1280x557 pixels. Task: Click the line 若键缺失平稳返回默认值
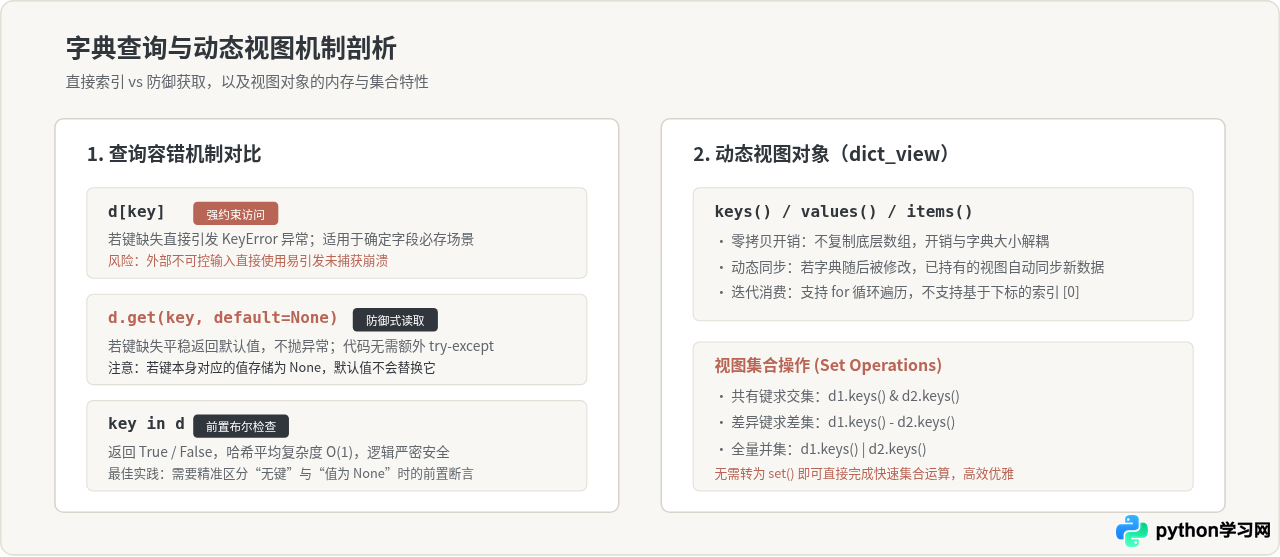tap(301, 346)
